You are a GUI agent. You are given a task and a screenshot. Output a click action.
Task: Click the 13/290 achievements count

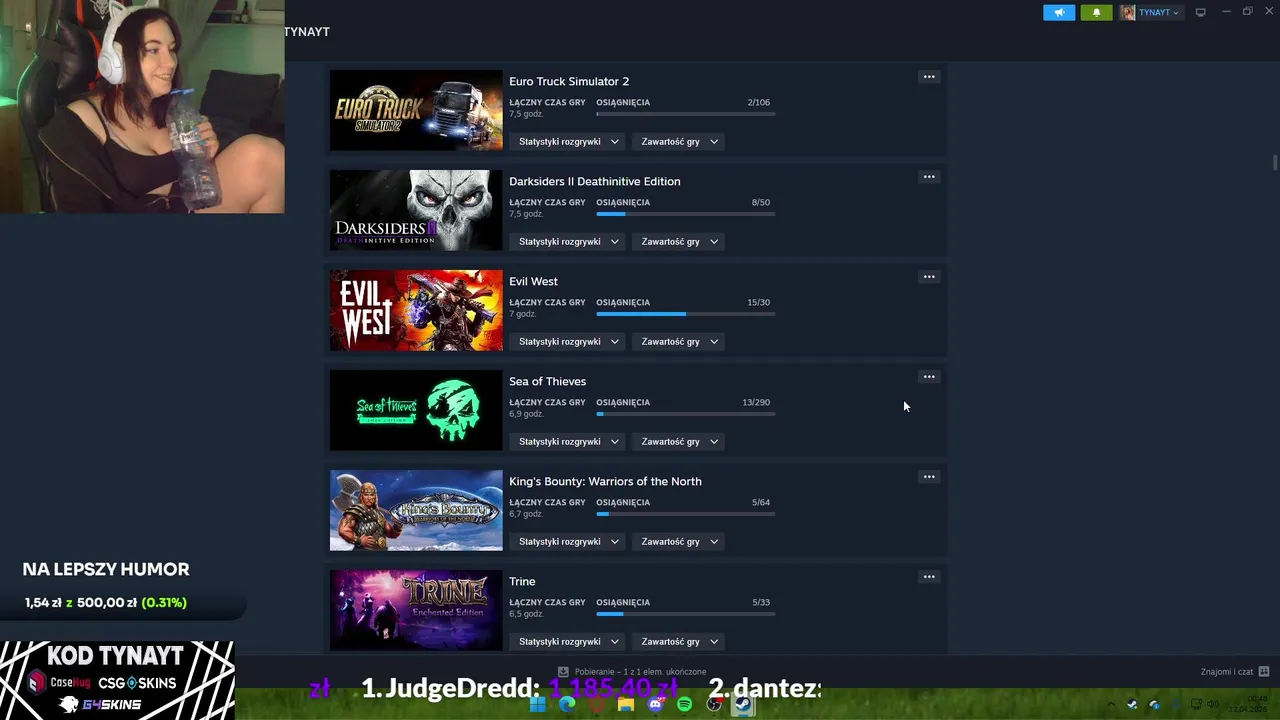point(756,402)
